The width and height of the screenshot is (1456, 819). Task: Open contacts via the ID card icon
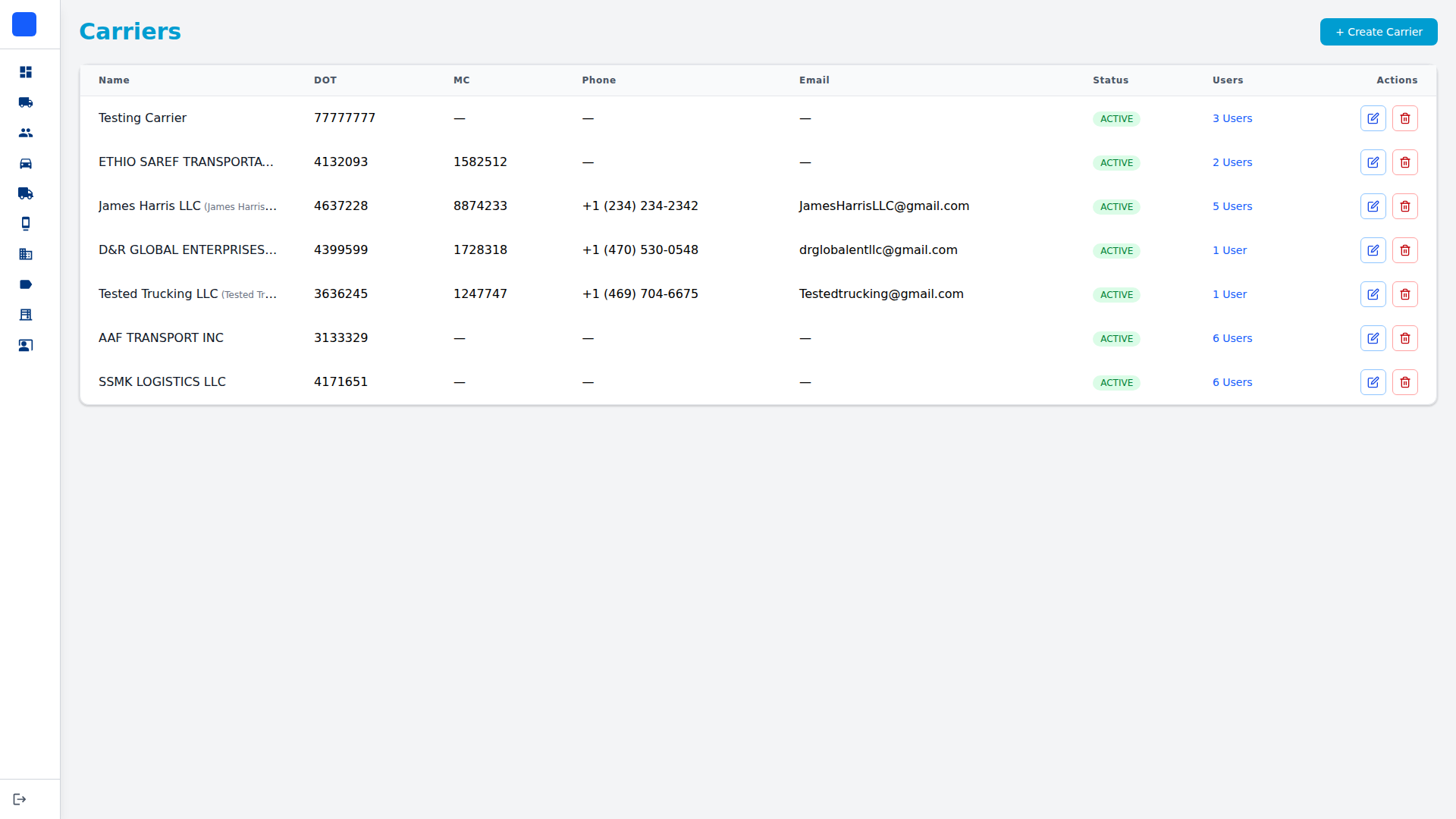coord(25,345)
